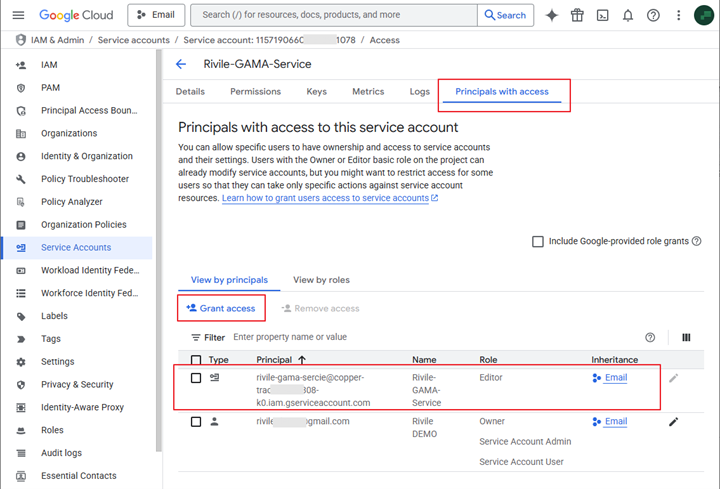The width and height of the screenshot is (720, 489).
Task: Open the Metrics tab
Action: point(368,91)
